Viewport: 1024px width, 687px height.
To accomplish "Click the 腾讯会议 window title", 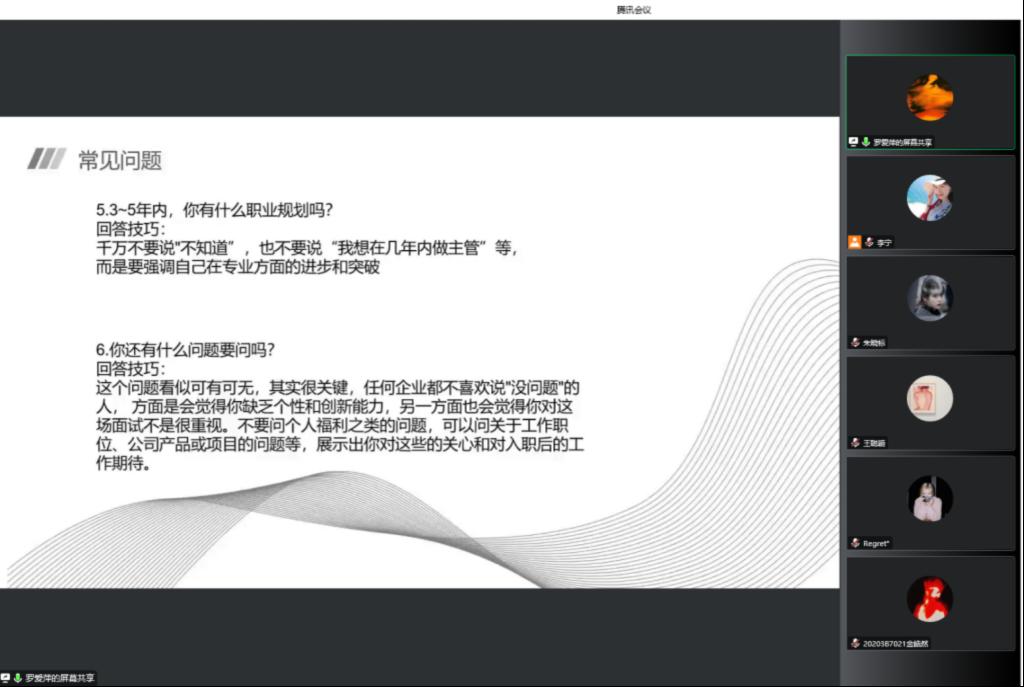I will pyautogui.click(x=633, y=10).
